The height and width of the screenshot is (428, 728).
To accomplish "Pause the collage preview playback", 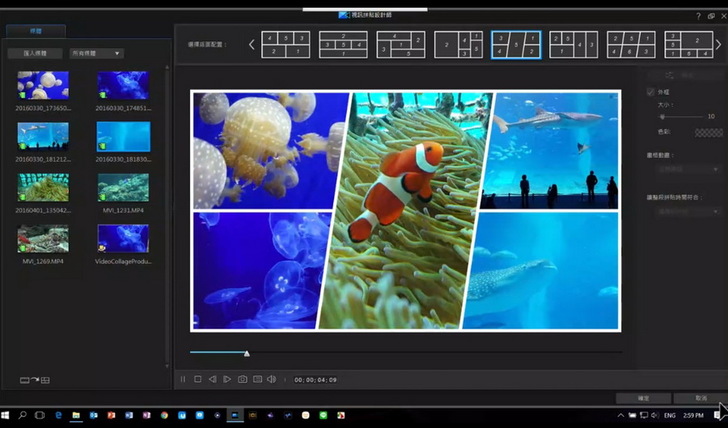I will click(183, 379).
